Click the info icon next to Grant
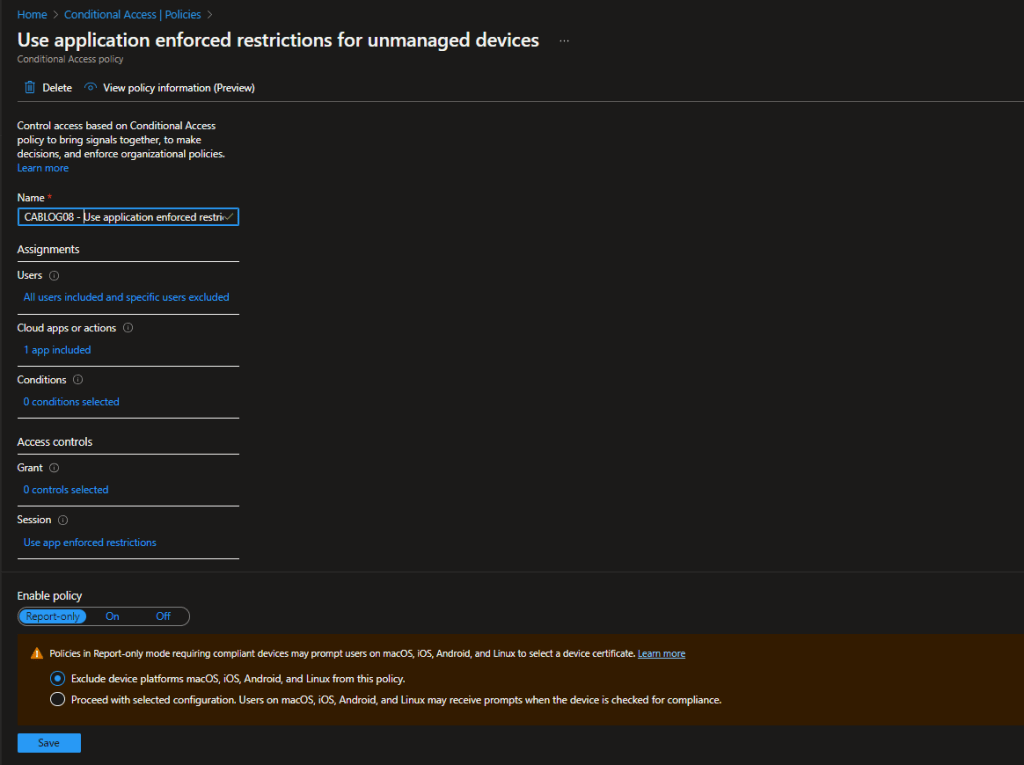The width and height of the screenshot is (1024, 765). [54, 468]
